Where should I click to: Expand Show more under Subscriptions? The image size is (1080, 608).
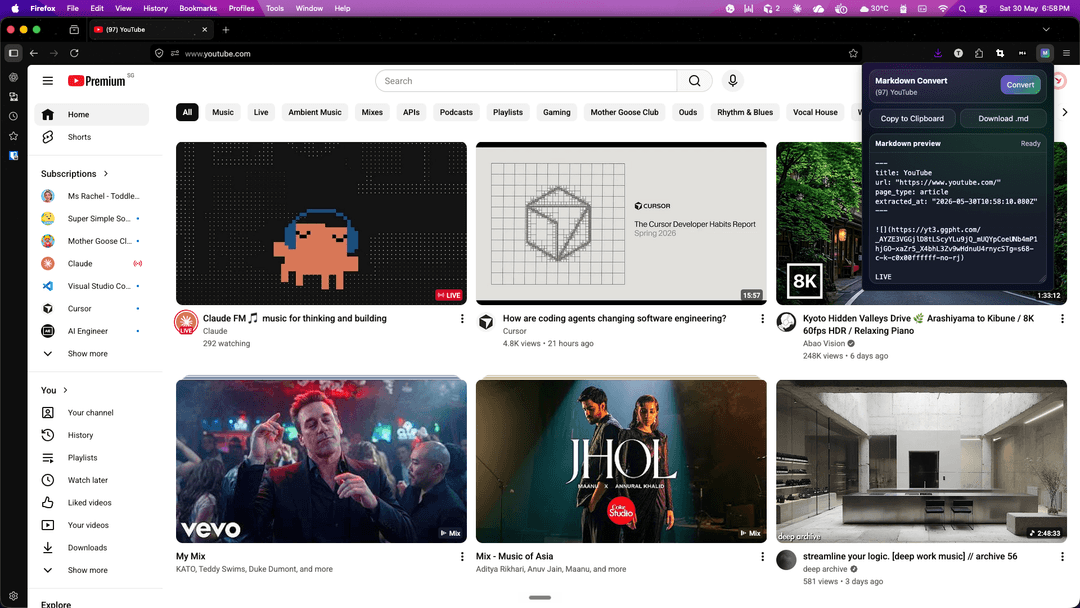click(x=92, y=354)
